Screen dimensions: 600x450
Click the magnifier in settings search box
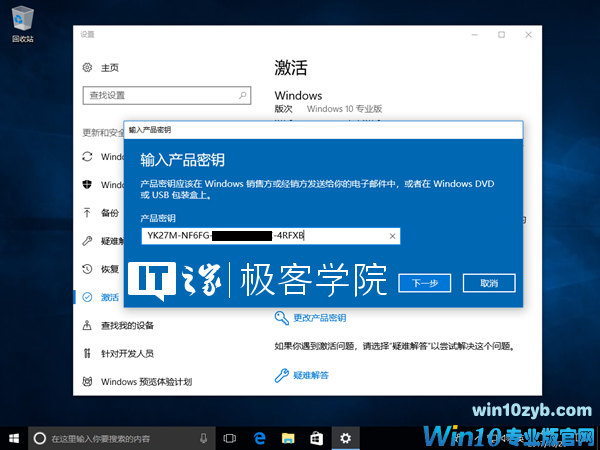pos(242,95)
